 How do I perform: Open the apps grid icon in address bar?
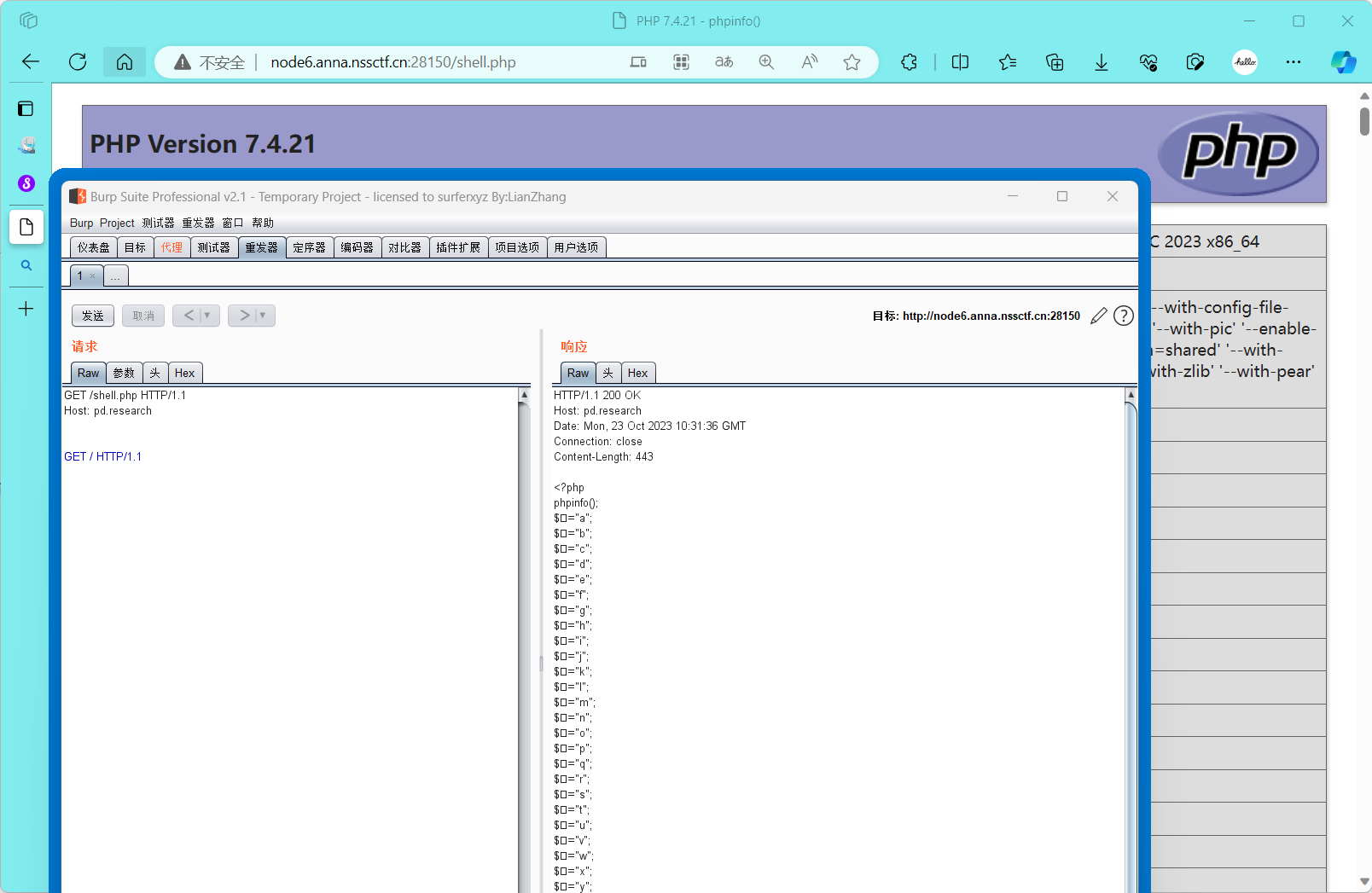[681, 61]
